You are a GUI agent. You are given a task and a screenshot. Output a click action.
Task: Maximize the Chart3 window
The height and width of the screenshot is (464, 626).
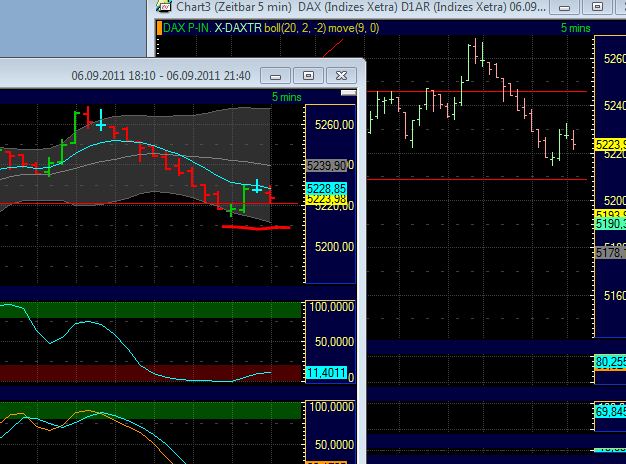tap(597, 7)
